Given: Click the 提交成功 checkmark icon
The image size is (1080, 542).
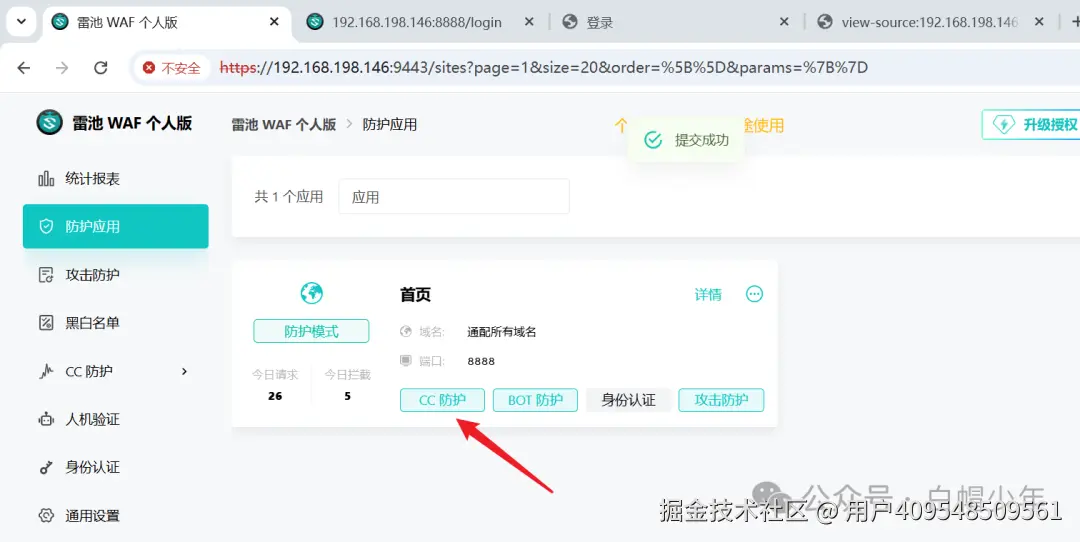Looking at the screenshot, I should (653, 140).
